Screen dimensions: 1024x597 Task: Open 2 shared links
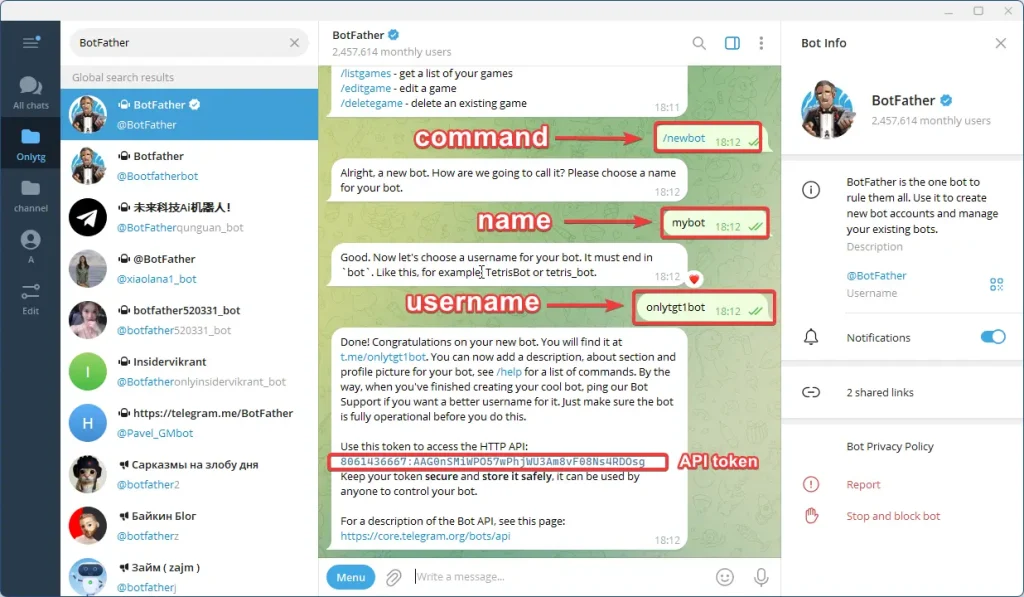click(x=879, y=392)
